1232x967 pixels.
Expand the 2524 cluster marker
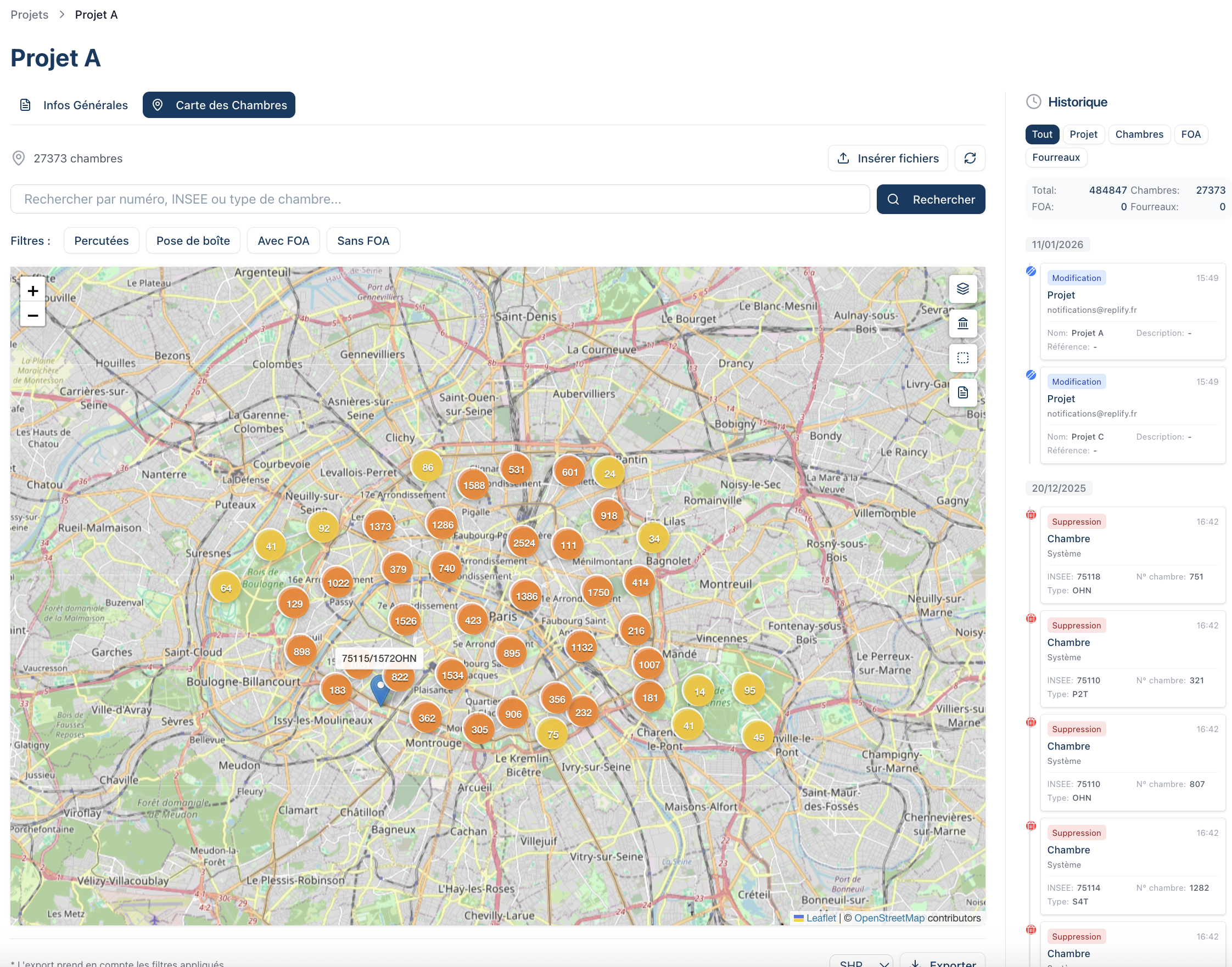click(x=523, y=543)
